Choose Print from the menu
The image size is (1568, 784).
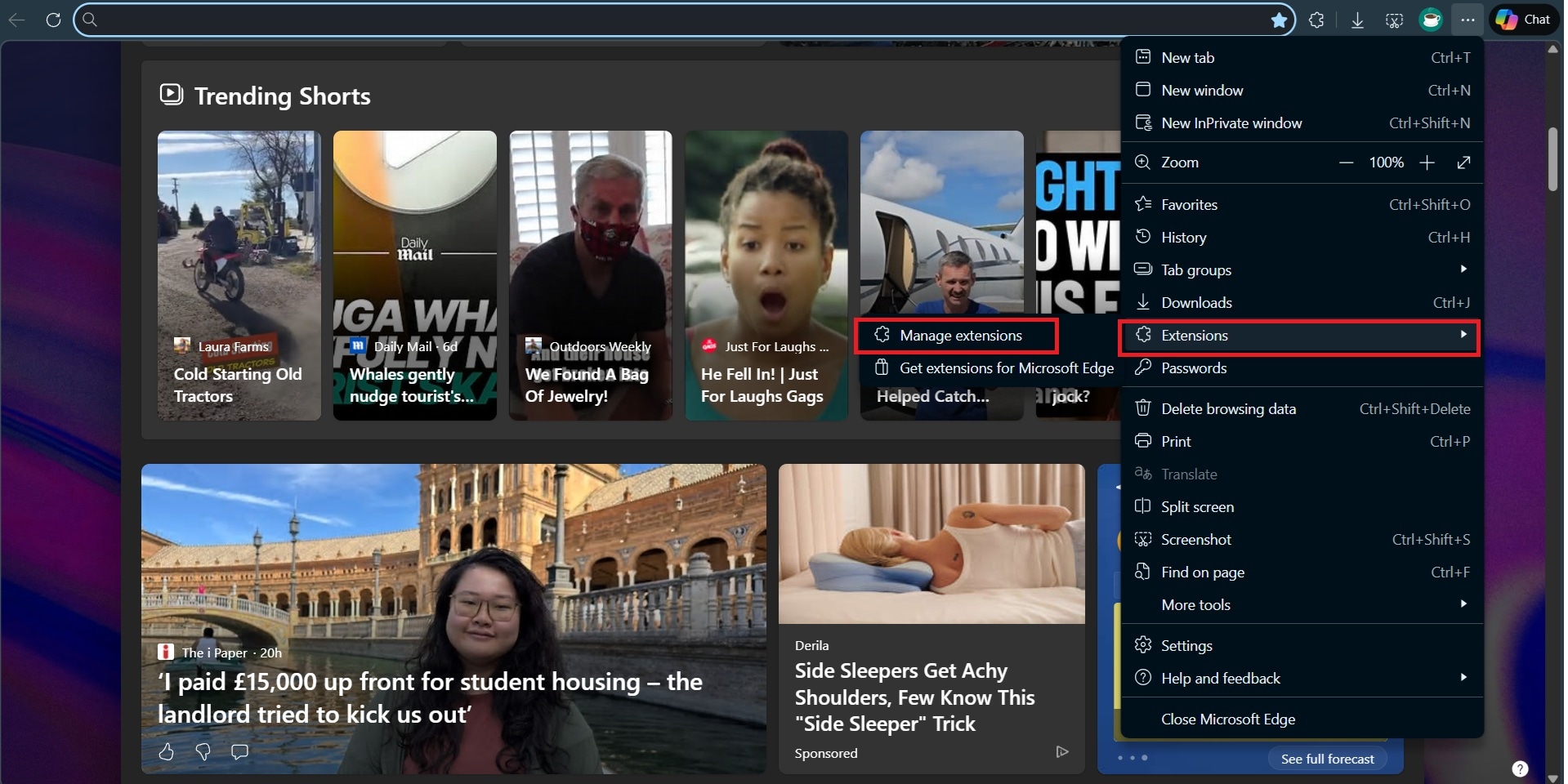coord(1302,441)
